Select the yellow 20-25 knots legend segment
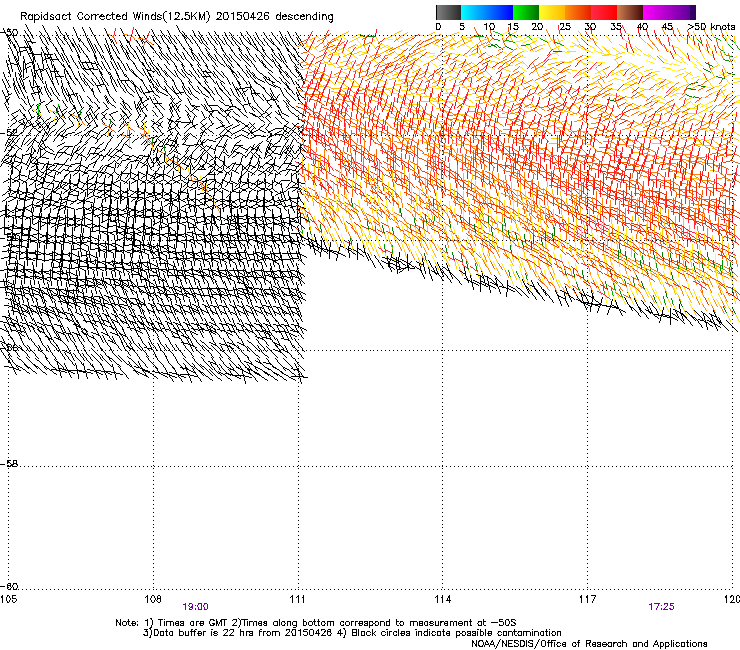This screenshot has width=740, height=650. (x=552, y=12)
